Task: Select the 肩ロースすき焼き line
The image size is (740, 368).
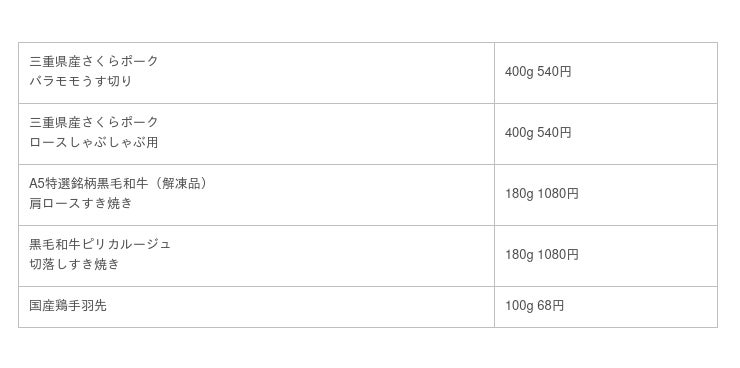Action: (x=81, y=203)
